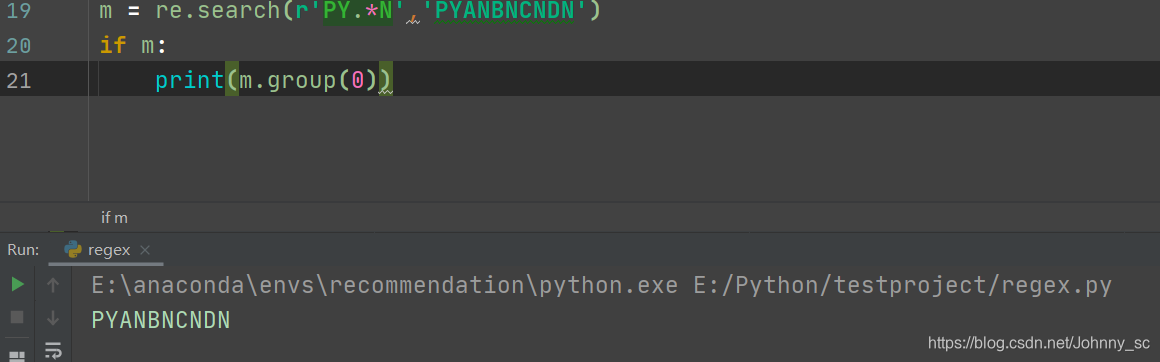Click the regex pattern 'PY.*N' in editor

[x=358, y=11]
